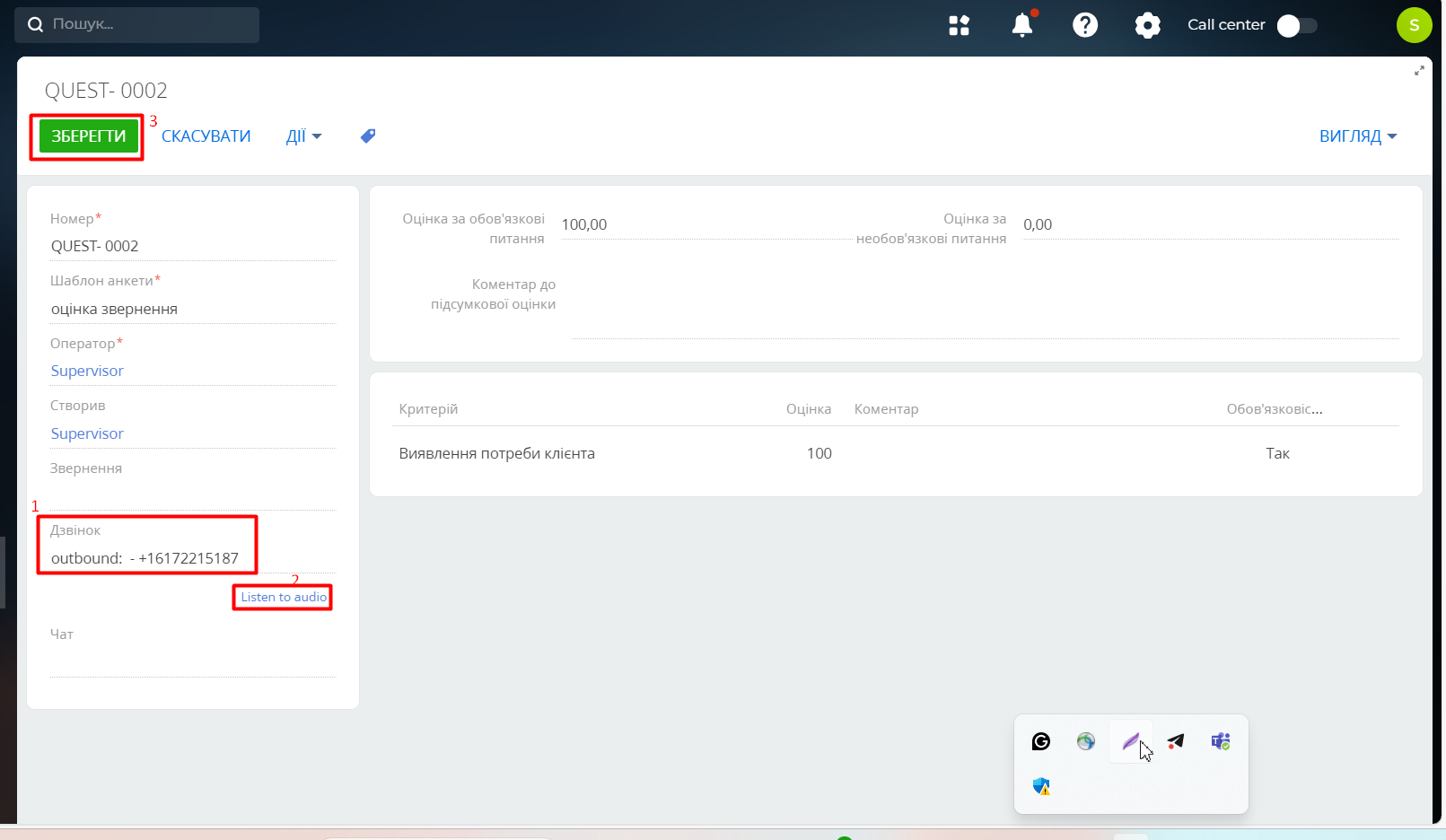The width and height of the screenshot is (1446, 840).
Task: Open the notifications bell
Action: pos(1022,24)
